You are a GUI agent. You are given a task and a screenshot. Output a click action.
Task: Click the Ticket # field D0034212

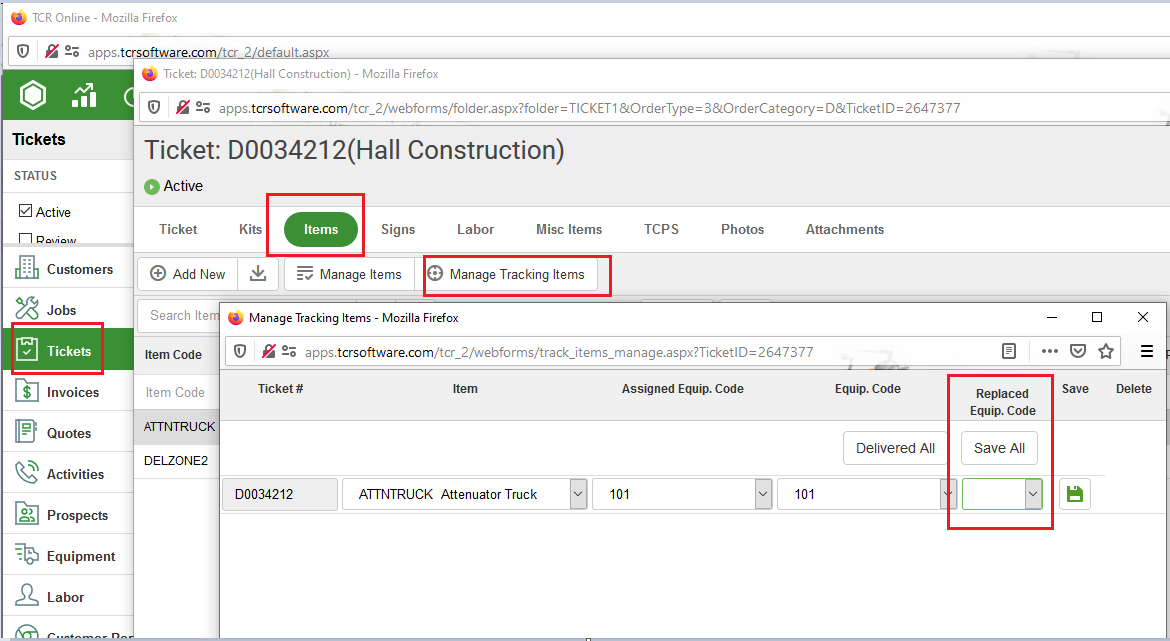point(280,494)
